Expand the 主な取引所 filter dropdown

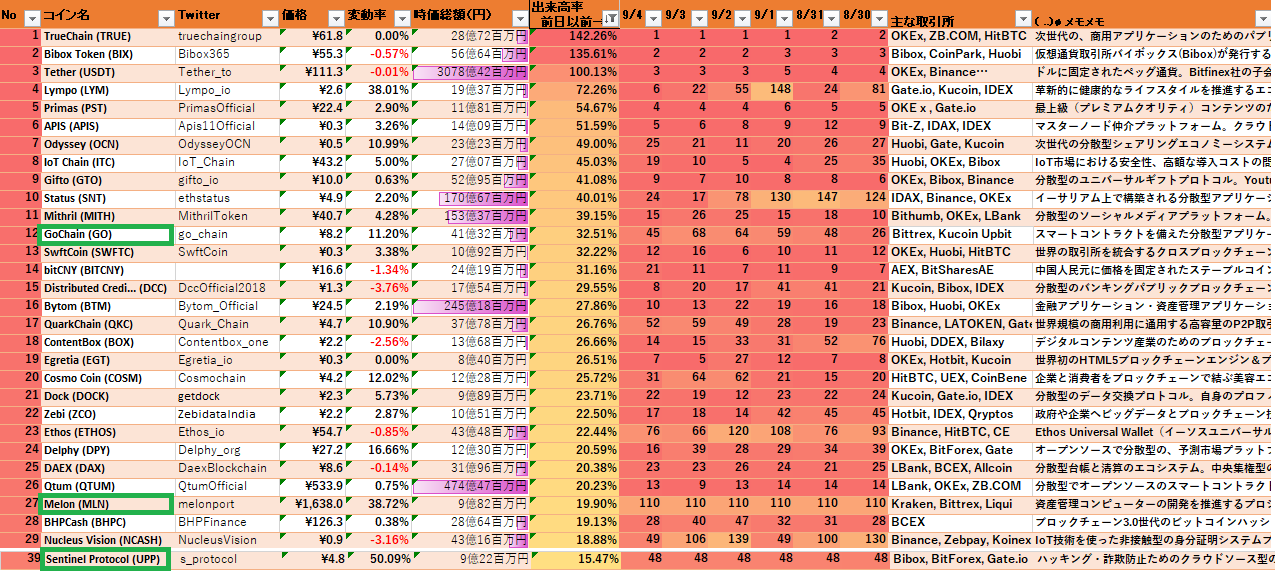(x=1022, y=18)
